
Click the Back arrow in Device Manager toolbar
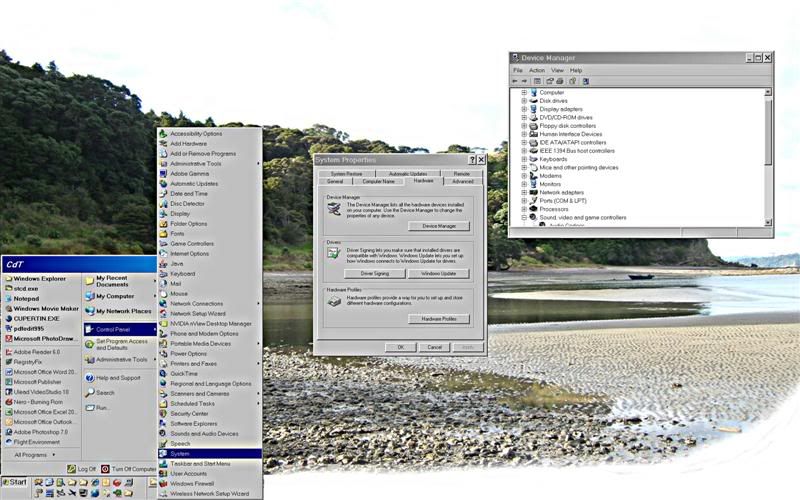pos(515,81)
